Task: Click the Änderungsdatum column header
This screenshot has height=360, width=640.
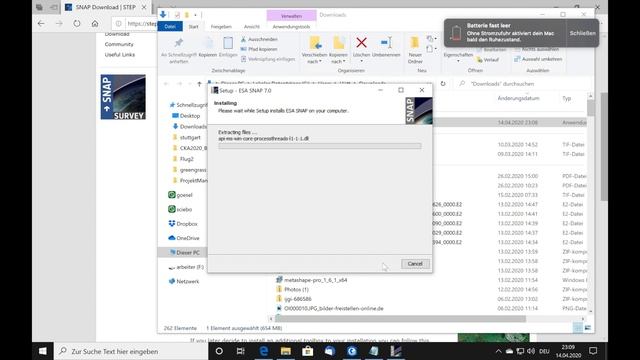Action: point(518,98)
